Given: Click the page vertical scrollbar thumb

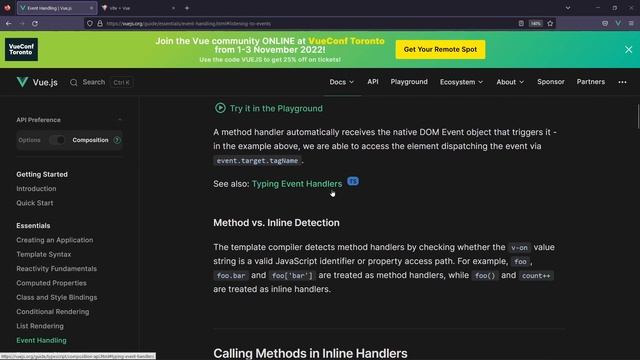Looking at the screenshot, I should [638, 116].
